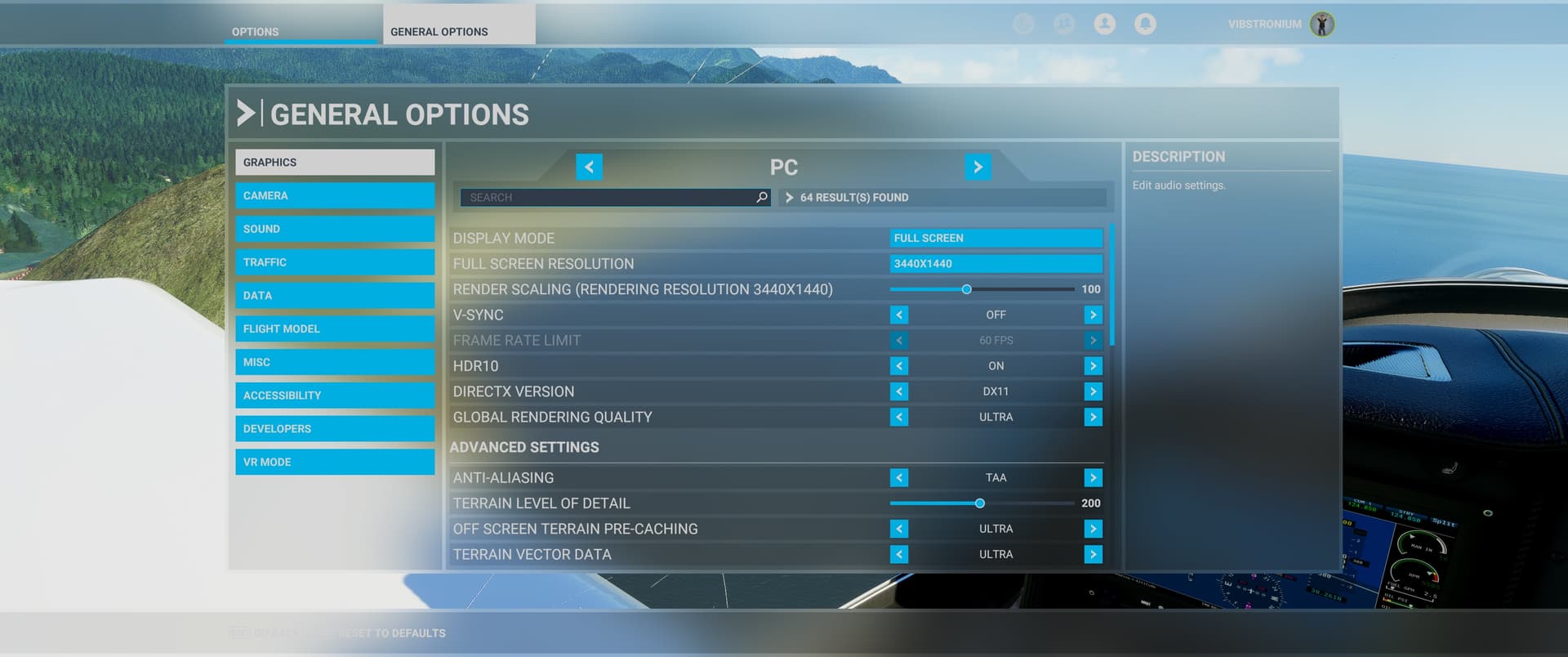Click the VIBSTRONIUM profile avatar
Viewport: 1568px width, 657px height.
(x=1322, y=25)
